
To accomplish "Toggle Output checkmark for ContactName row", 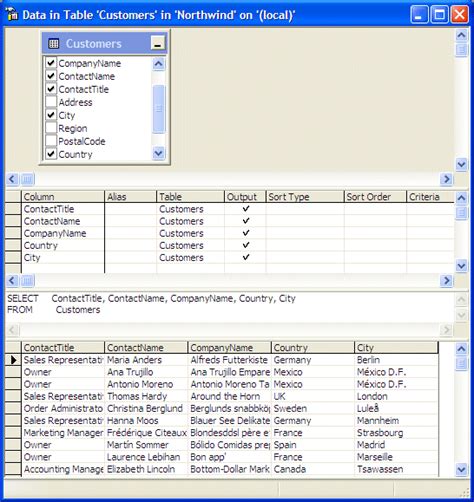I will tap(246, 221).
